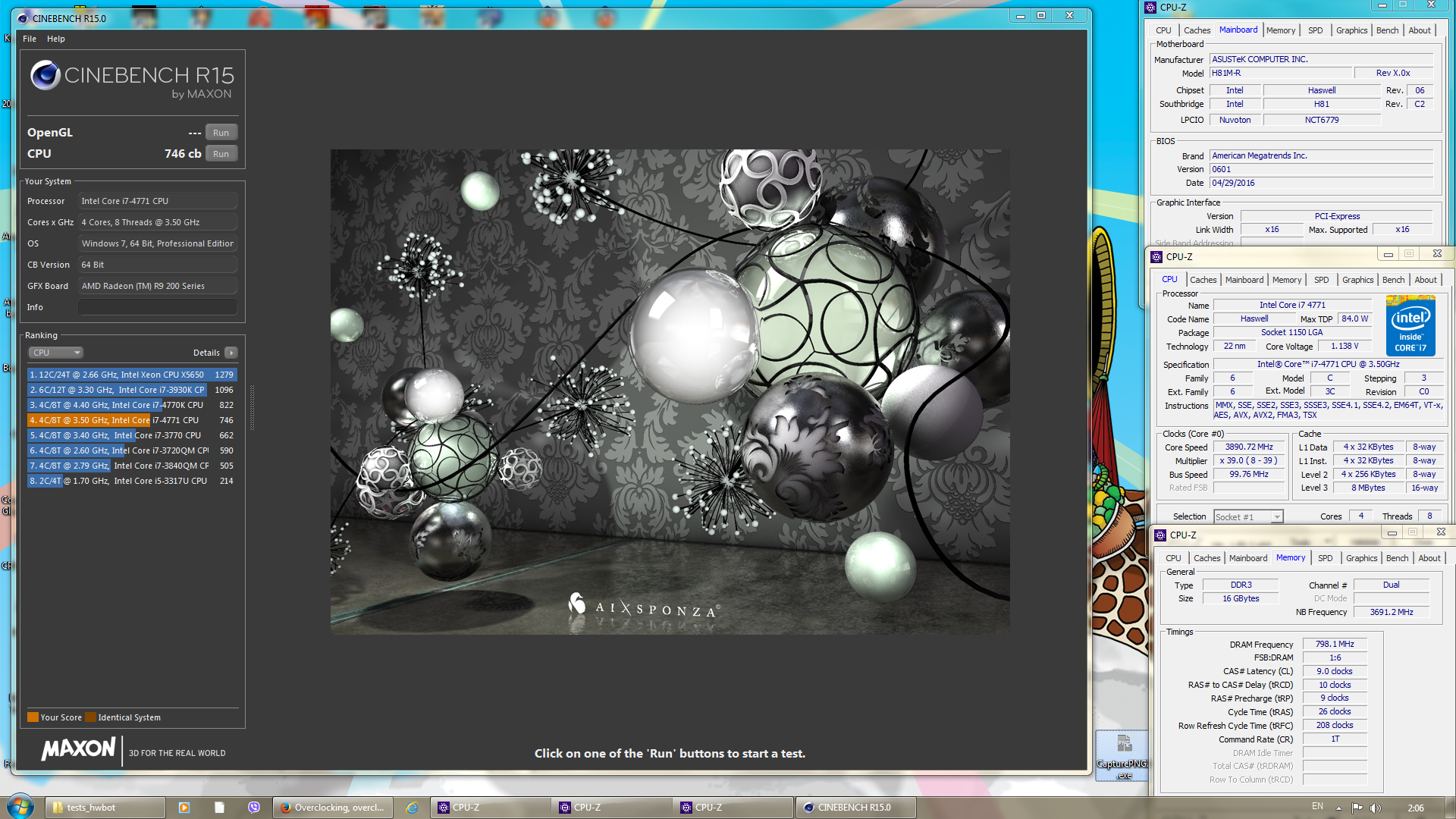1456x819 pixels.
Task: Open SPD tab in bottom CPU-Z window
Action: [x=1325, y=558]
